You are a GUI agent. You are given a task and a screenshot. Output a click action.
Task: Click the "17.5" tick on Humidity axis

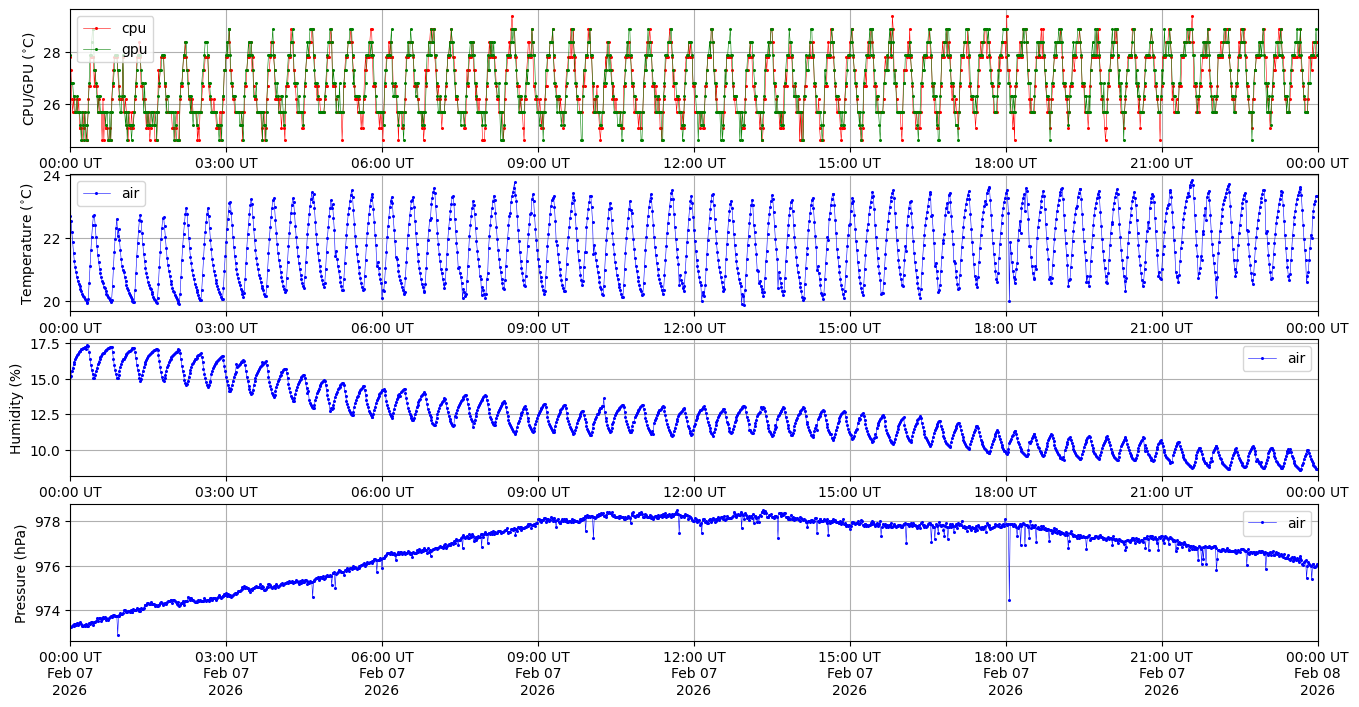click(45, 345)
